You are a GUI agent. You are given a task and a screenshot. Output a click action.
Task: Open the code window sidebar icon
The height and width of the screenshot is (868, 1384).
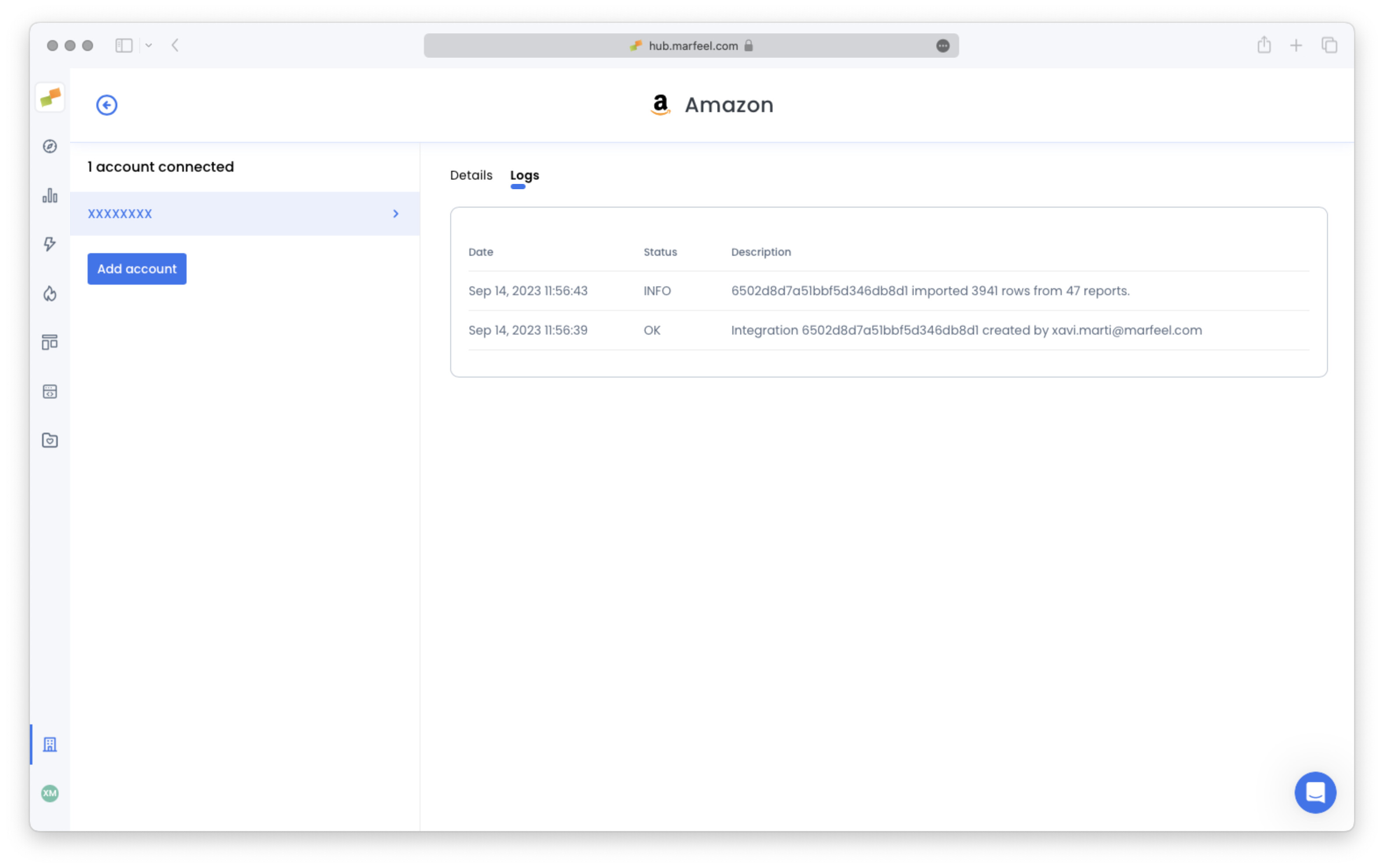click(50, 392)
